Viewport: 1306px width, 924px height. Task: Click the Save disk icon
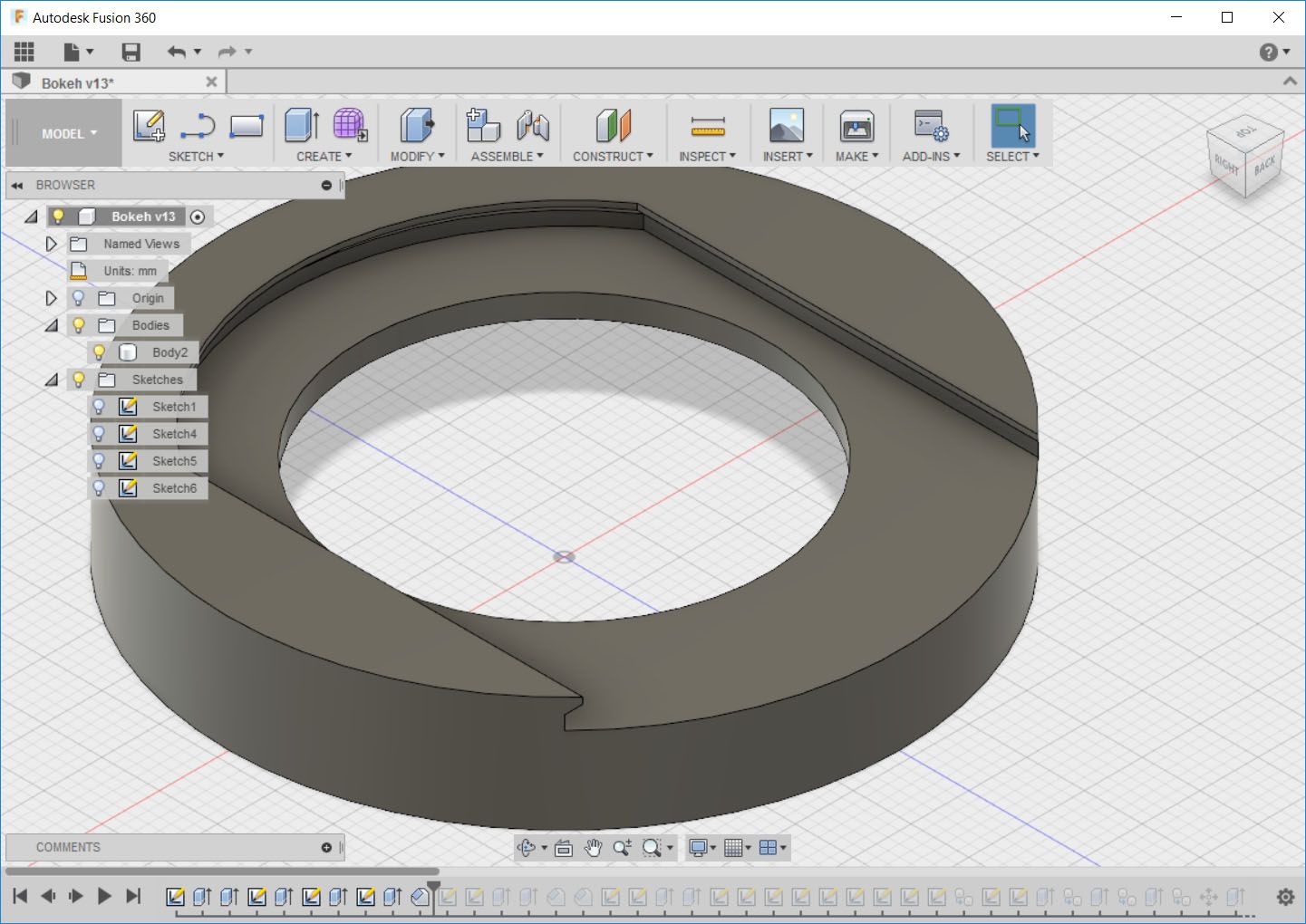coord(131,52)
